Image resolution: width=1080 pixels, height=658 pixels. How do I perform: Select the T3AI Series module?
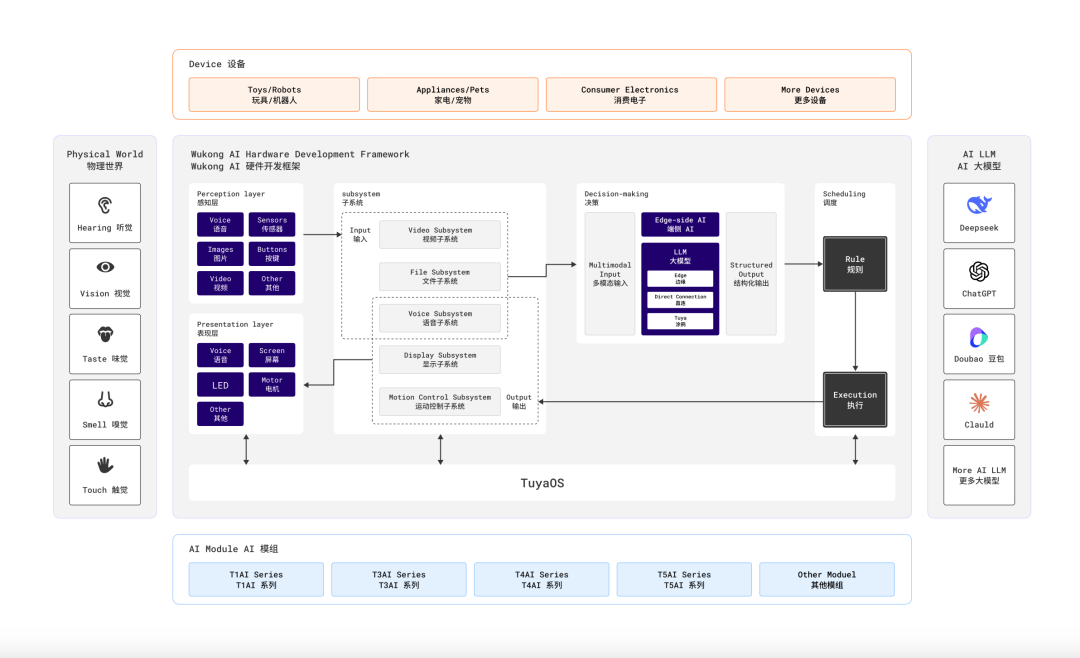click(399, 579)
